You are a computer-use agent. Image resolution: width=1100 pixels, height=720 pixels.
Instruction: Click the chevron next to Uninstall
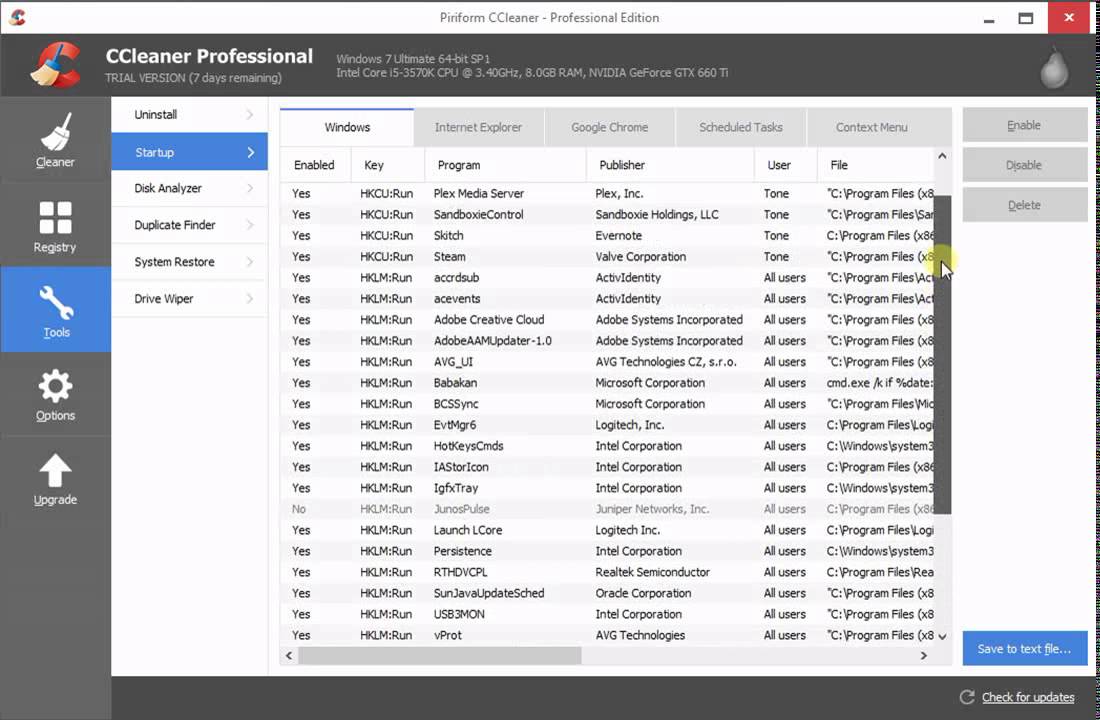point(250,114)
